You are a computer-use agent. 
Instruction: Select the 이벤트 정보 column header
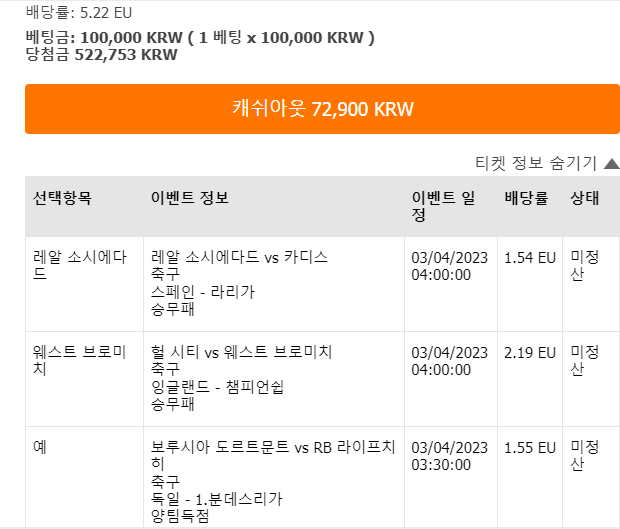click(190, 198)
